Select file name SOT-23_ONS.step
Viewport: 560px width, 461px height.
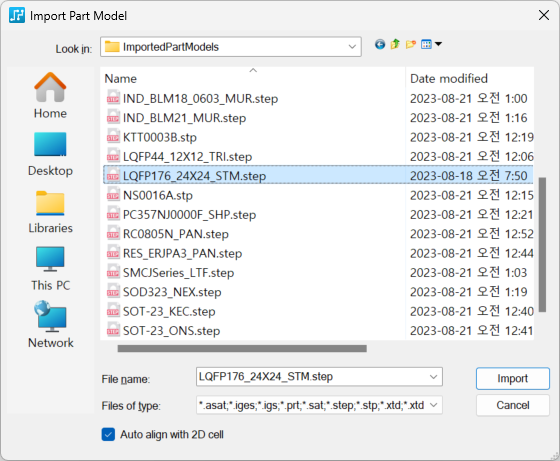[x=171, y=331]
